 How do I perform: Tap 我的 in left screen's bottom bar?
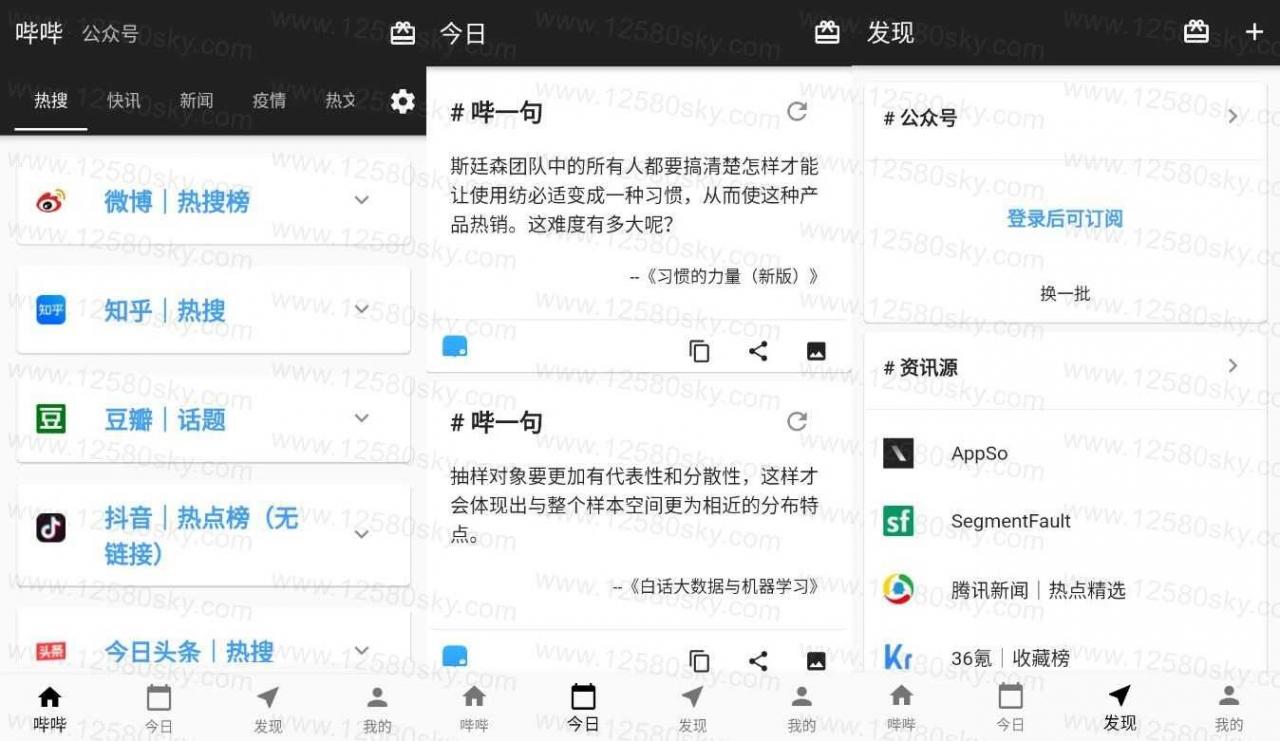tap(377, 709)
